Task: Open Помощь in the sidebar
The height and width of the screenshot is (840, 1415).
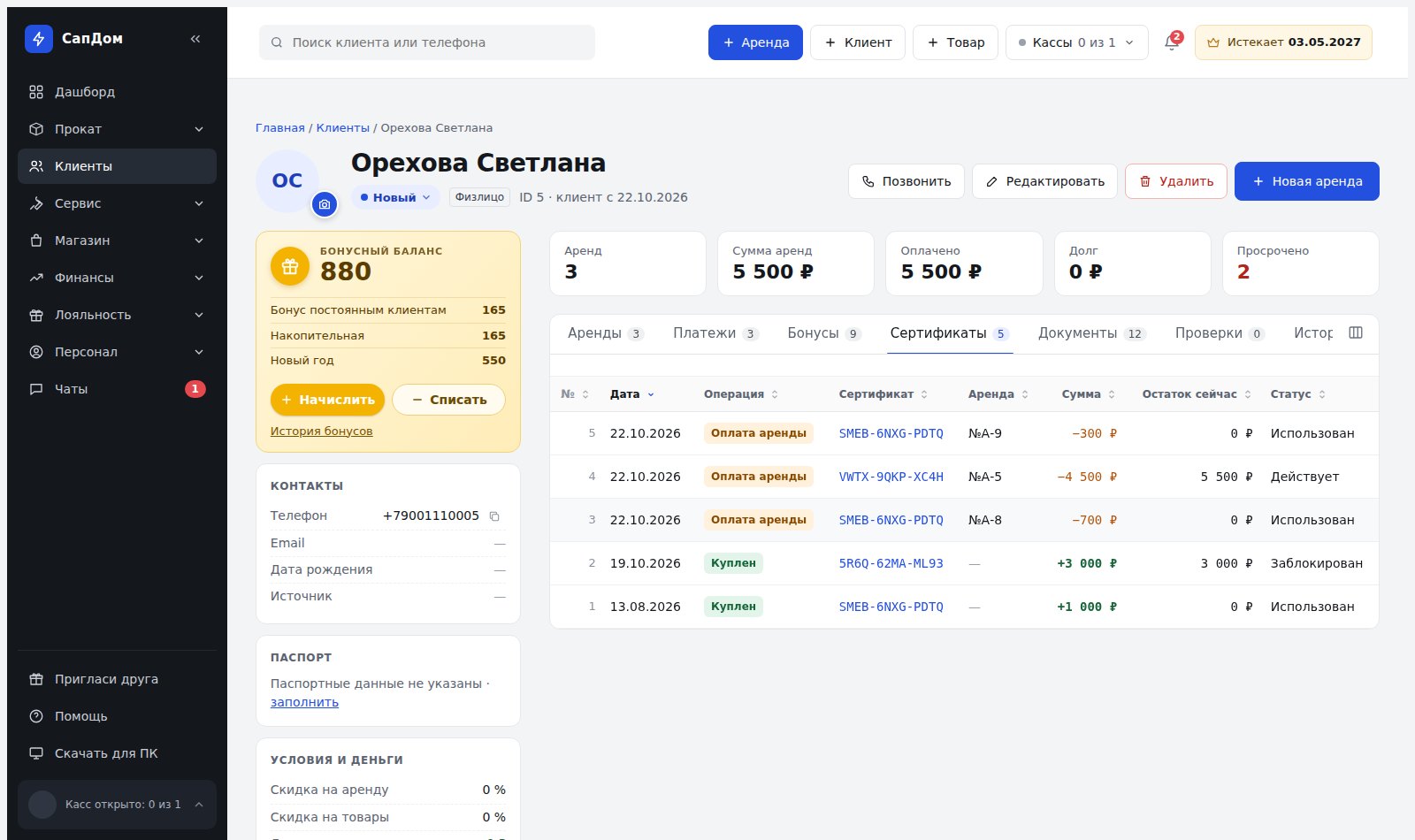Action: (x=117, y=716)
